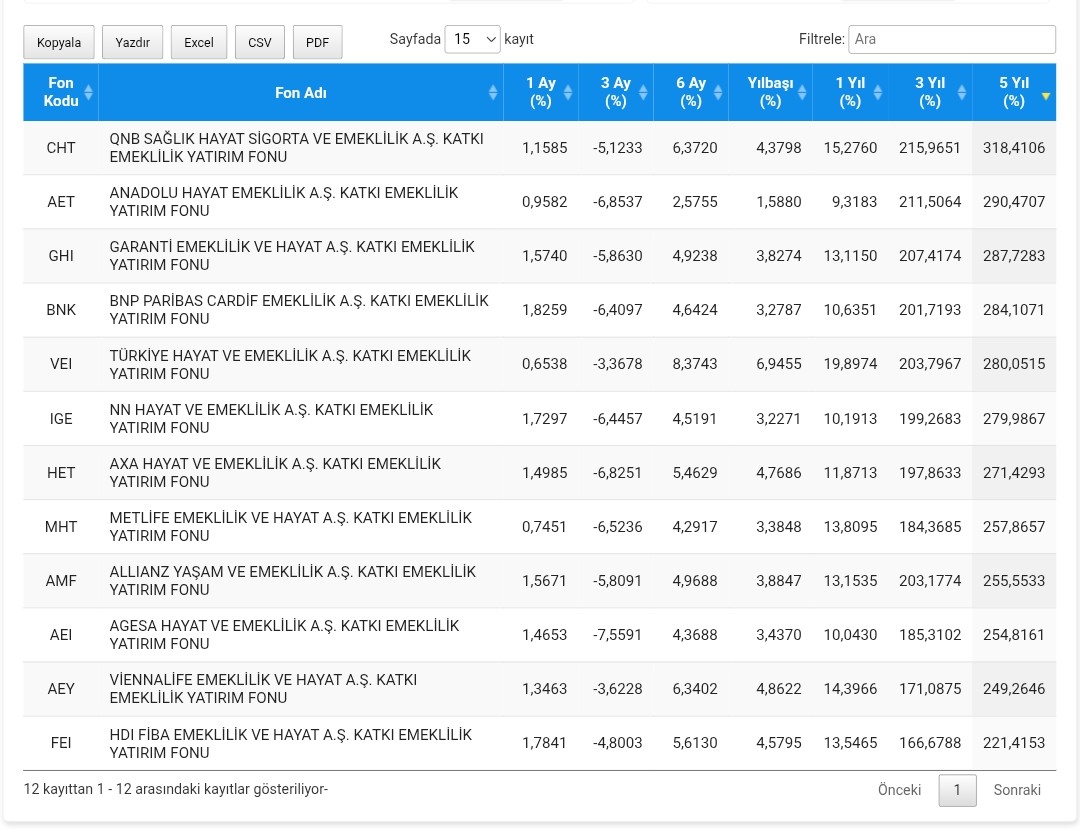Select QNB Sağlık Hayat Sigorta fund name
Viewport: 1080px width, 836px height.
pyautogui.click(x=296, y=148)
